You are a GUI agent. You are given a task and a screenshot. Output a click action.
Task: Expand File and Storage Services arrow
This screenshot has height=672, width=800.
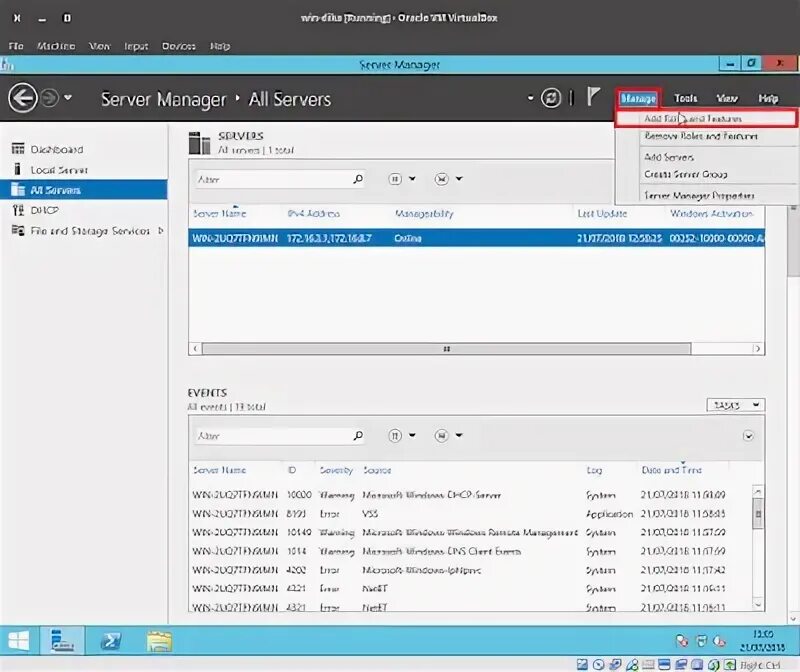click(161, 231)
